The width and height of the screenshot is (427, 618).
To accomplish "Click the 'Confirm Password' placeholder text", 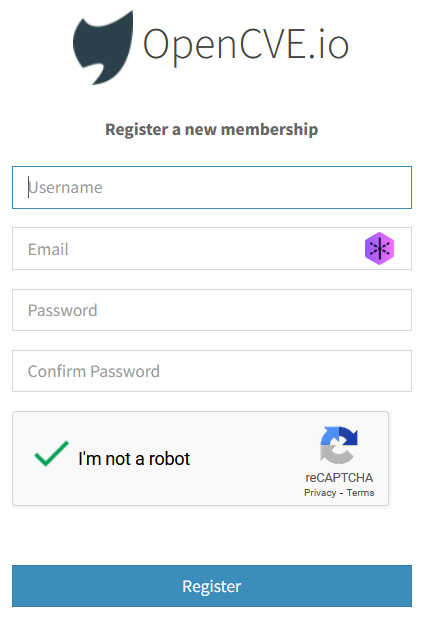I will pos(94,371).
